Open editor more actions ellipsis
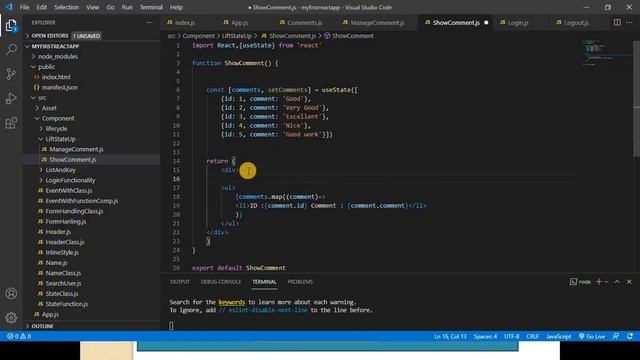The image size is (640, 360). (x=629, y=22)
